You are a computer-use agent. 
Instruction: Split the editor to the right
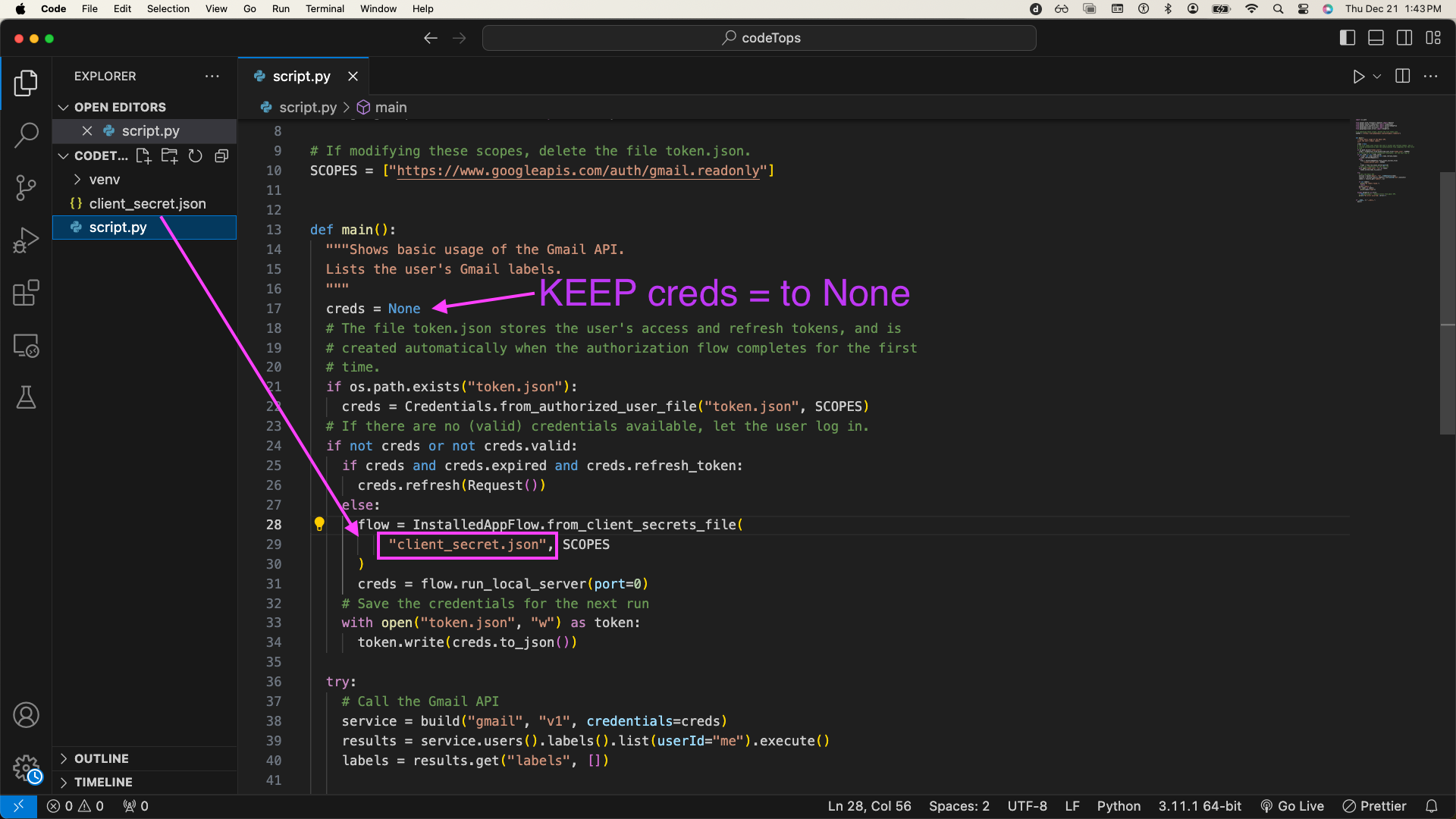click(x=1403, y=77)
